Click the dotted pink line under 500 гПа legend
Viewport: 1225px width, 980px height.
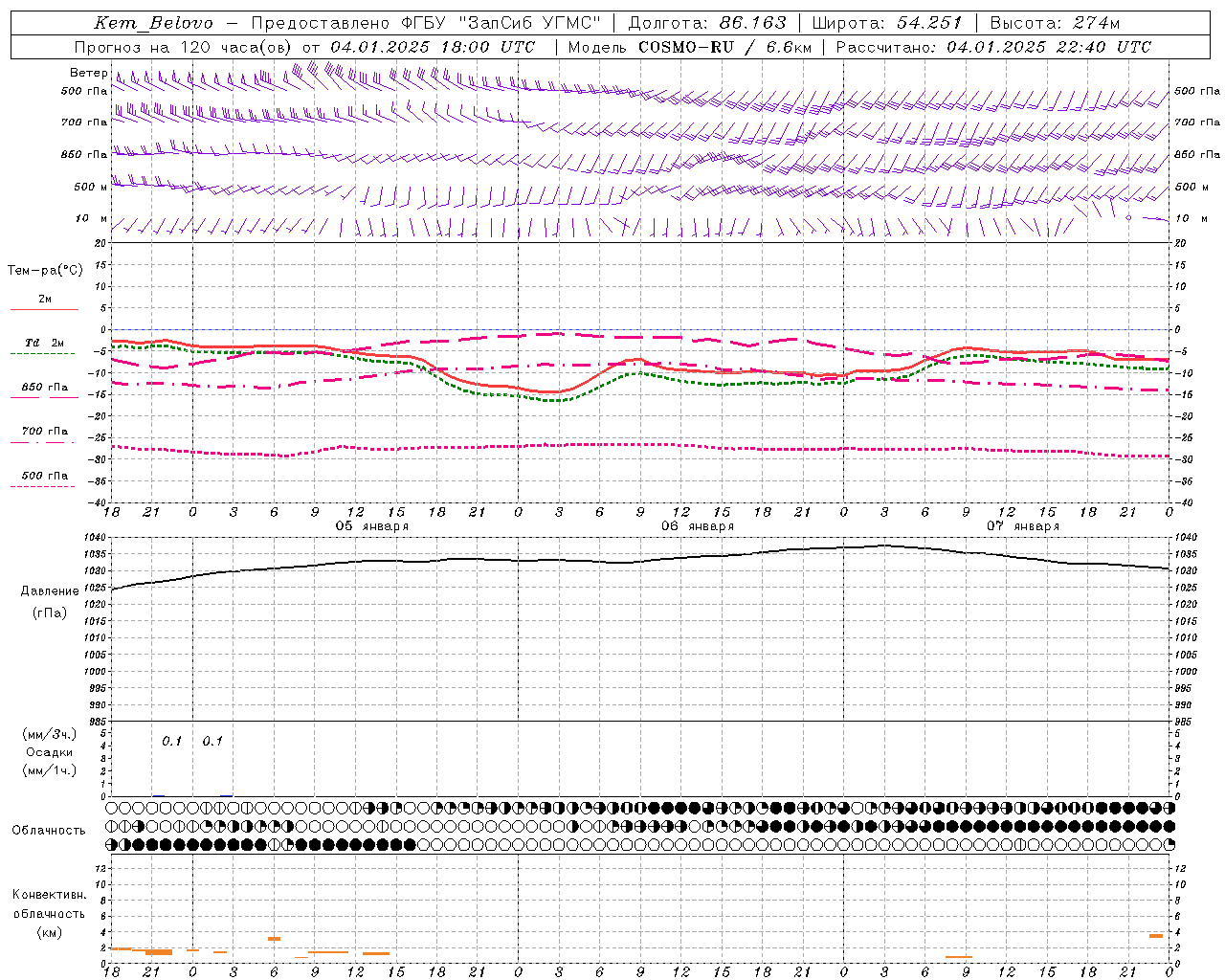coord(43,487)
